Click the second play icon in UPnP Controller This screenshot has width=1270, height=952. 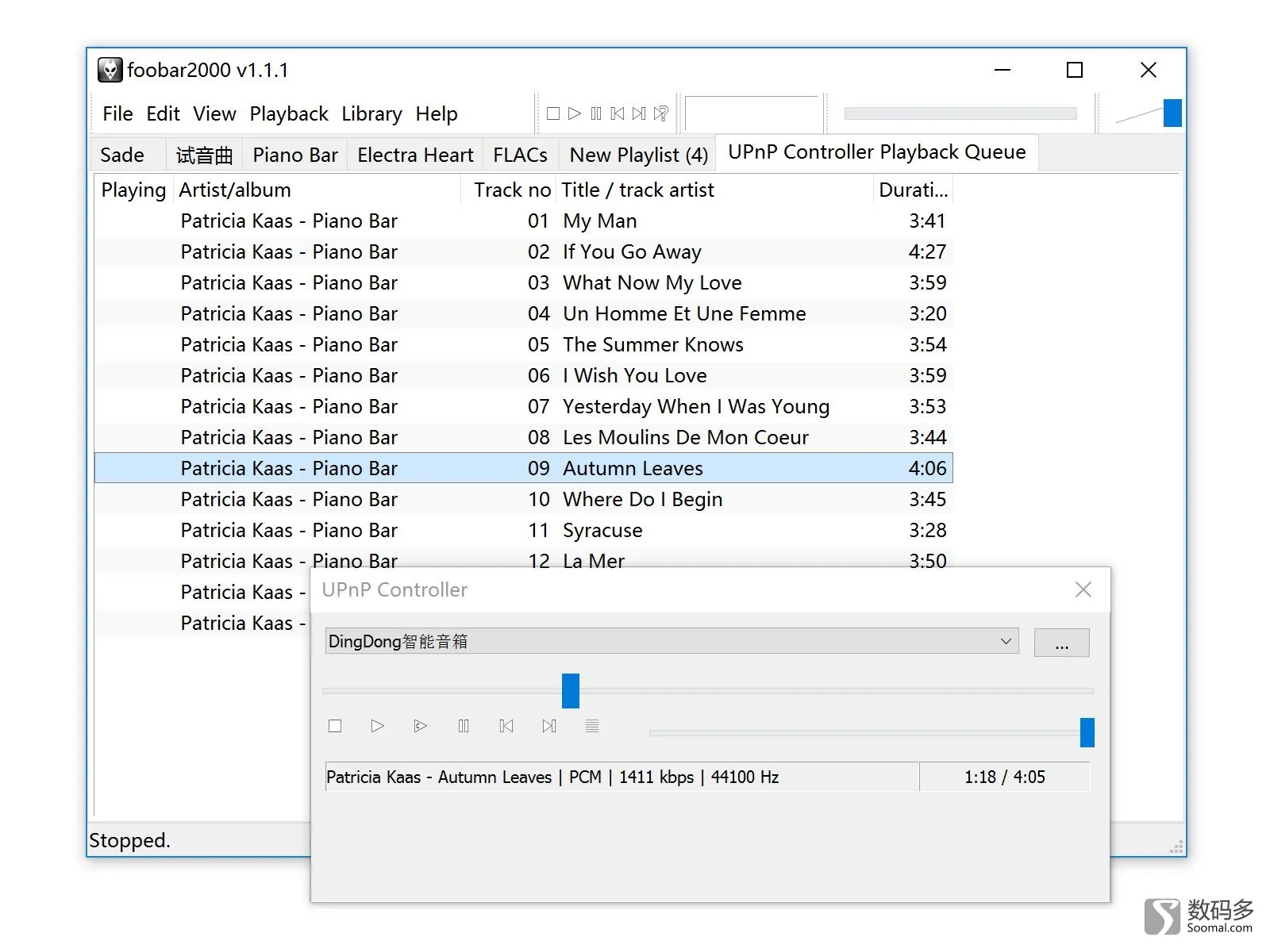click(421, 726)
